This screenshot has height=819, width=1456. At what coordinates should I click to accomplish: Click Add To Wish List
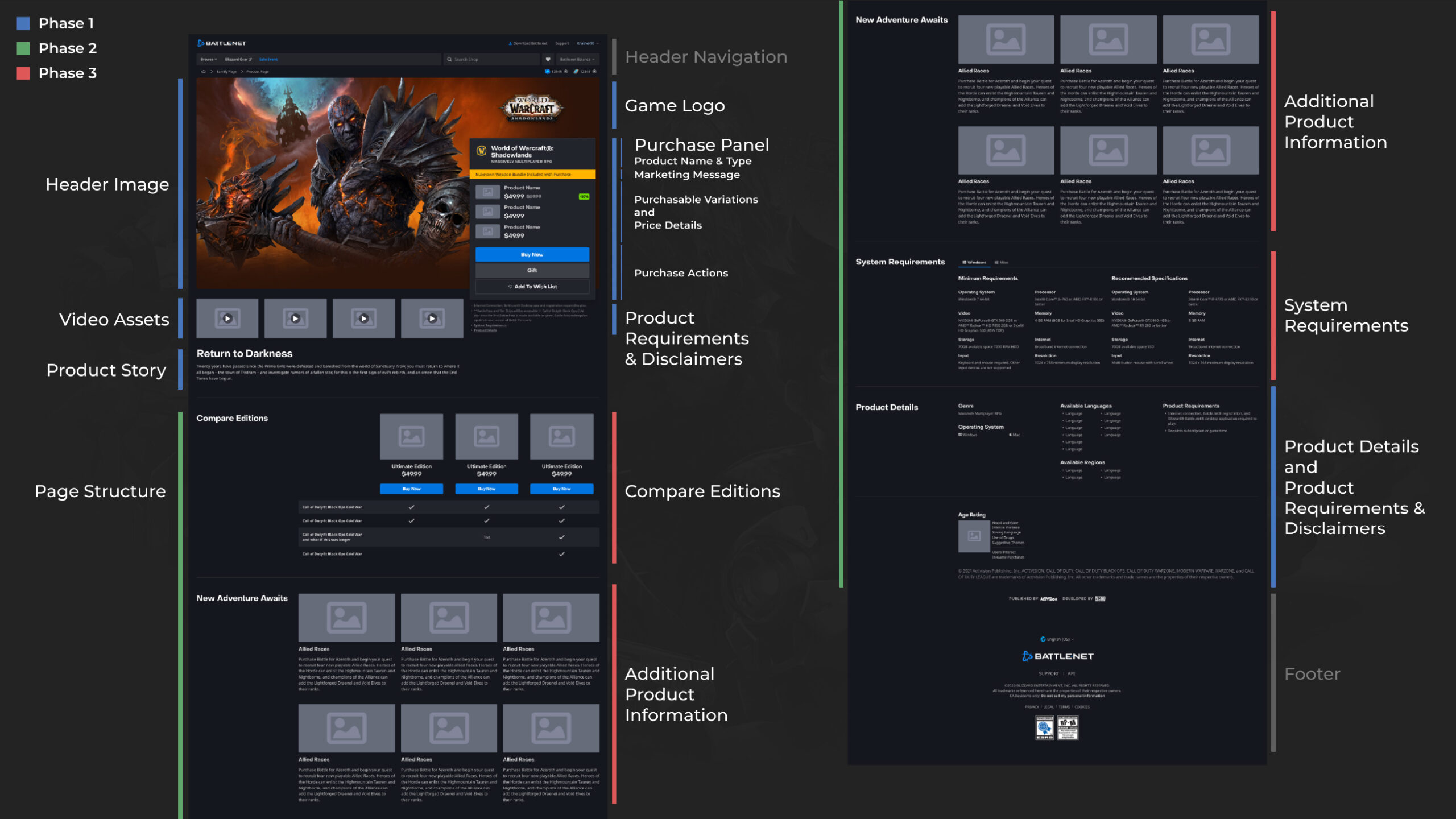(532, 287)
